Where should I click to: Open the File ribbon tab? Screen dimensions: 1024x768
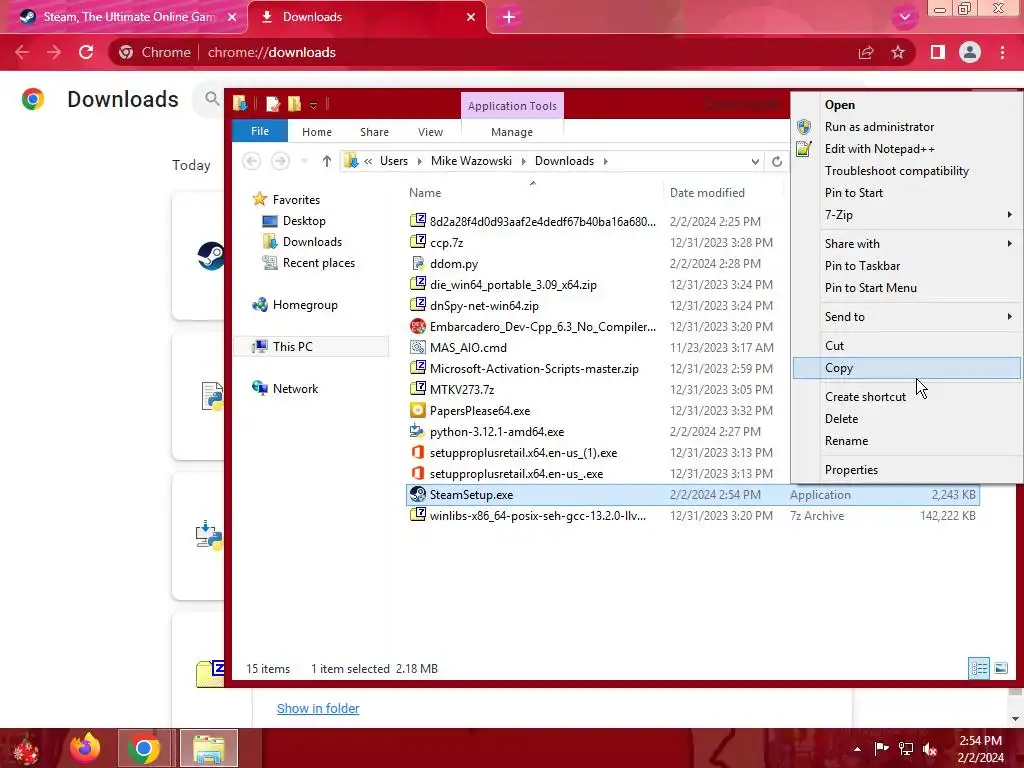coord(260,131)
